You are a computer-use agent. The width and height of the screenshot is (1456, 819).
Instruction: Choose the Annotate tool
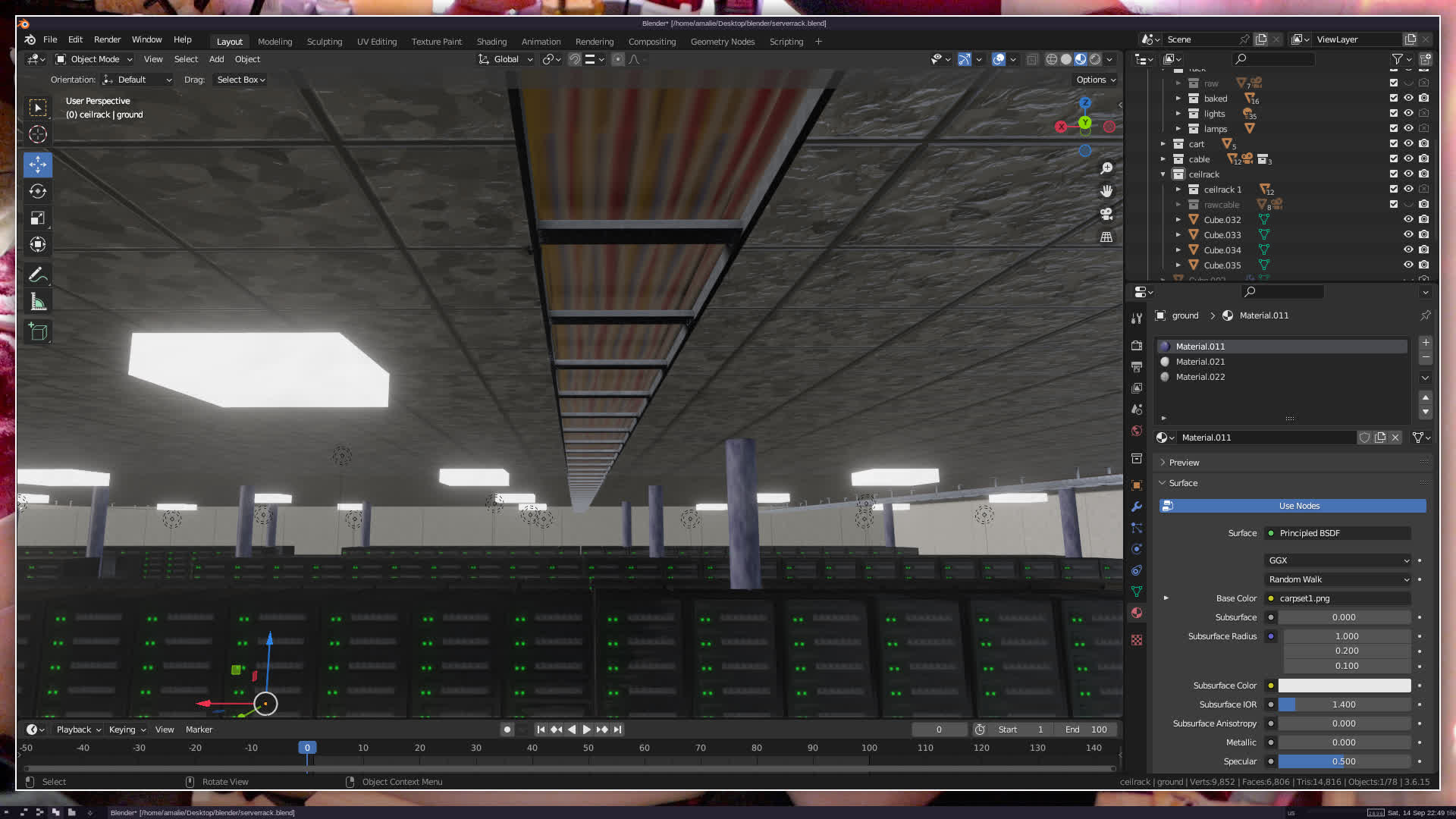tap(38, 275)
